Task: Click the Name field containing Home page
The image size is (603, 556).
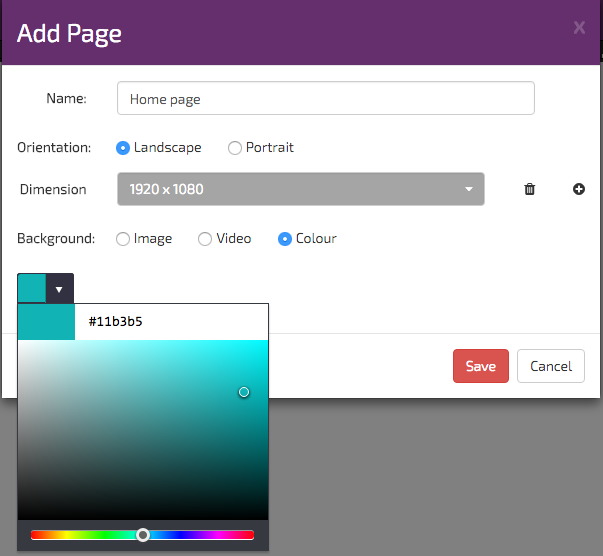Action: tap(325, 99)
